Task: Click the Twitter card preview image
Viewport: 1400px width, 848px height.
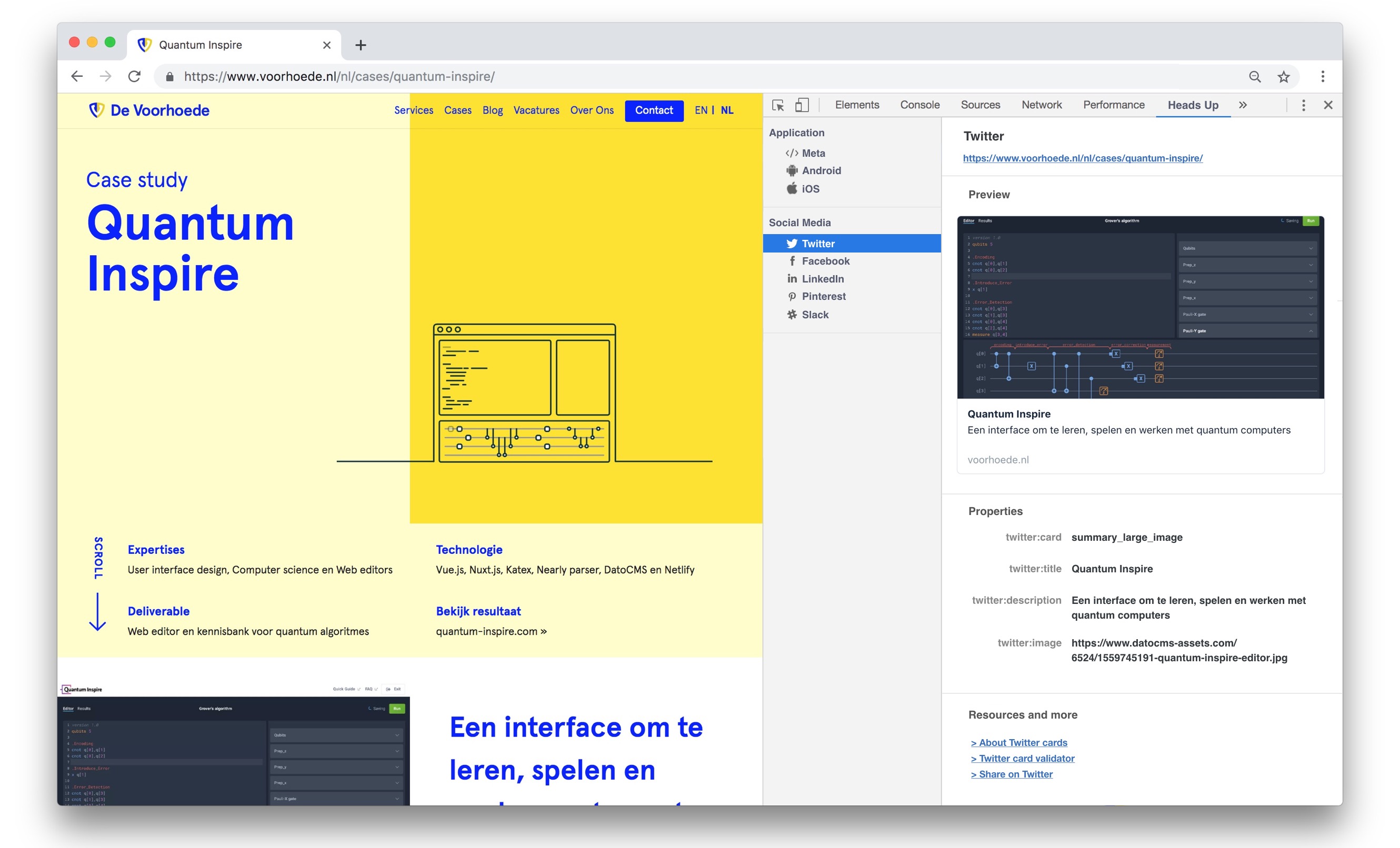Action: (x=1141, y=307)
